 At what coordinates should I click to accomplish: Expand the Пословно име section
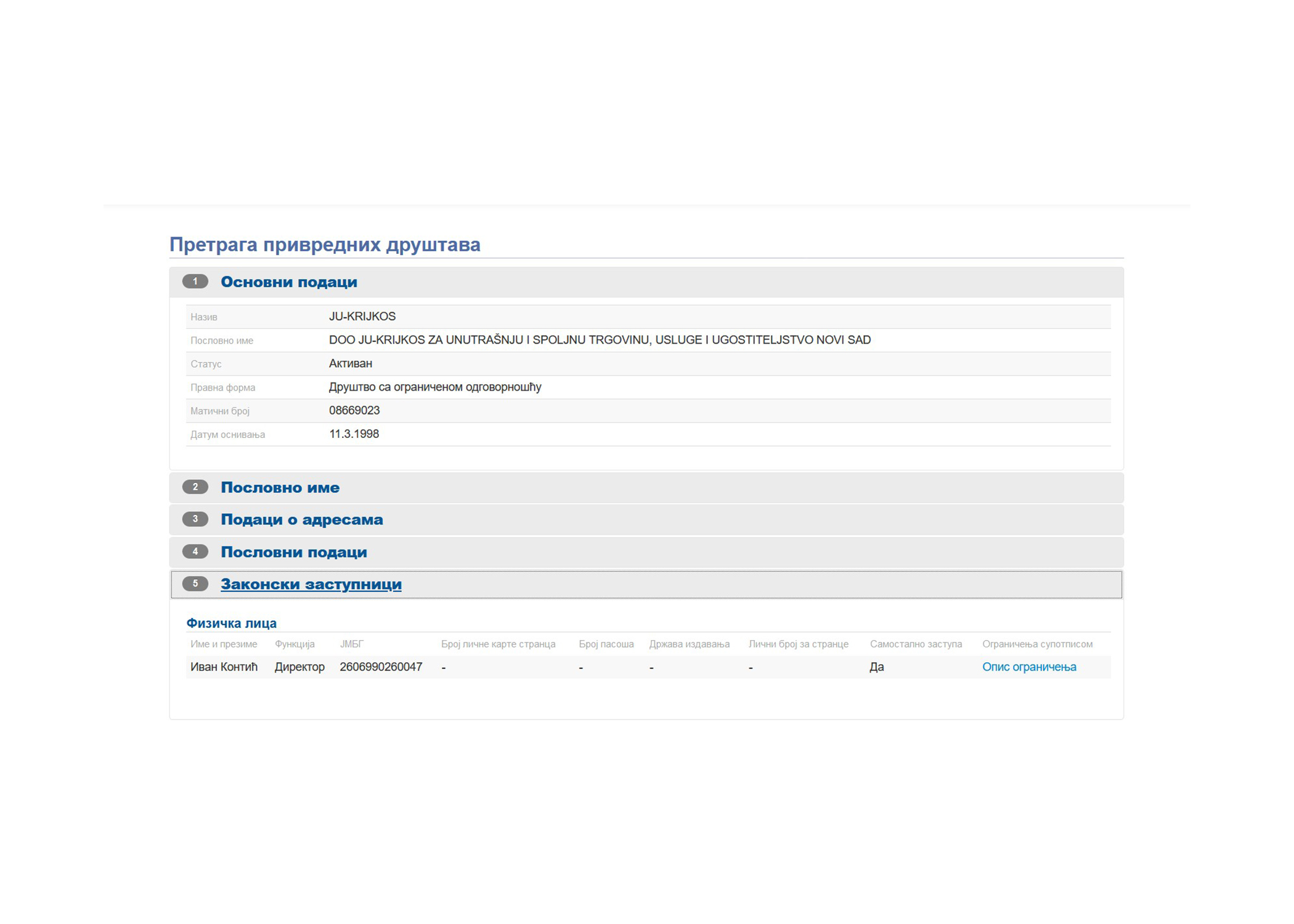point(280,487)
